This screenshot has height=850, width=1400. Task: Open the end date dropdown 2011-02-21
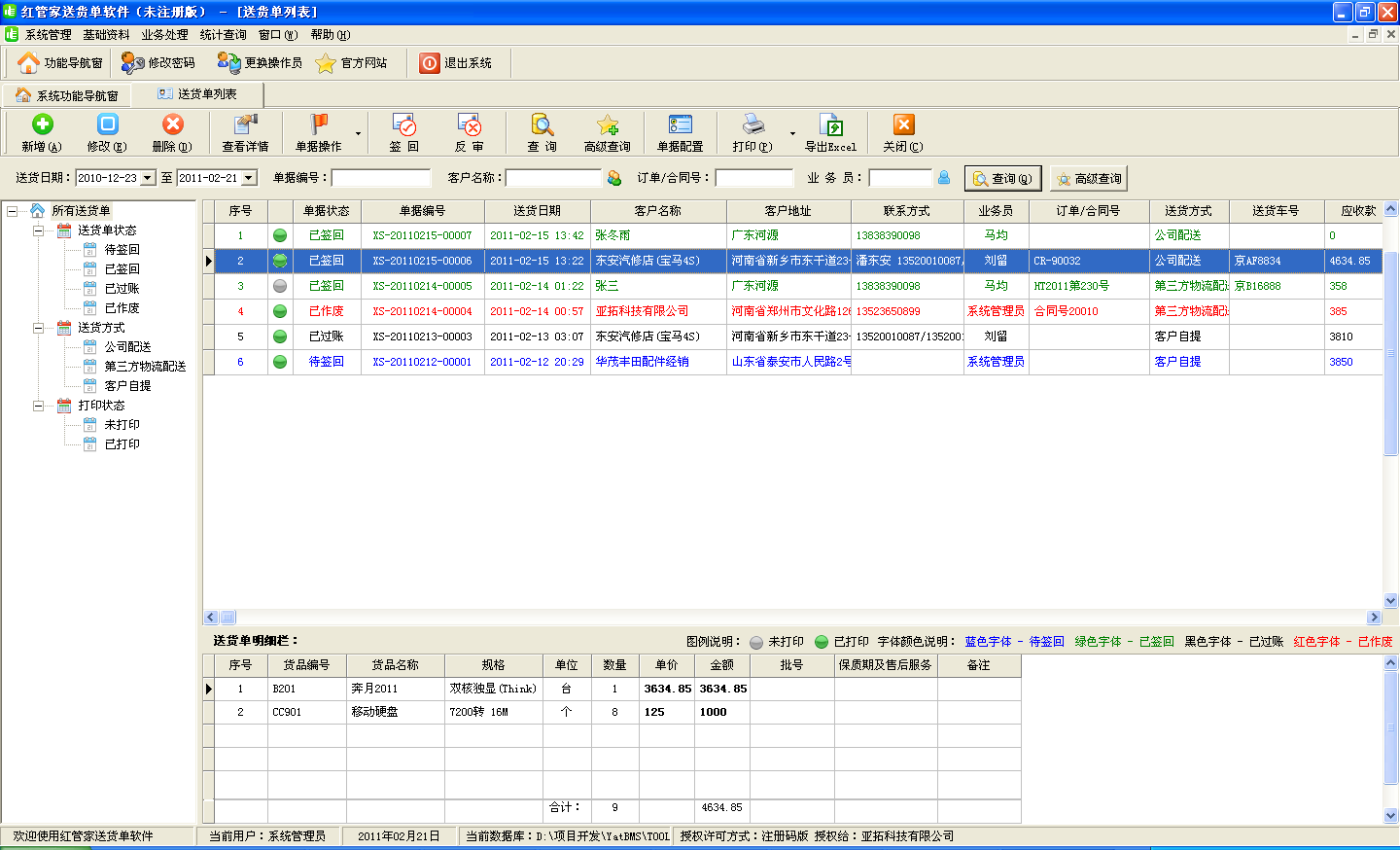[249, 178]
